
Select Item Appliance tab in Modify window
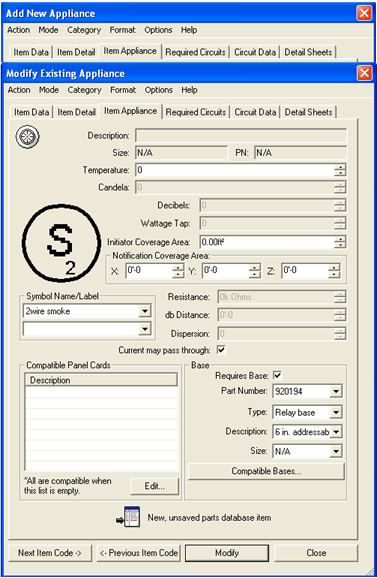click(x=130, y=111)
